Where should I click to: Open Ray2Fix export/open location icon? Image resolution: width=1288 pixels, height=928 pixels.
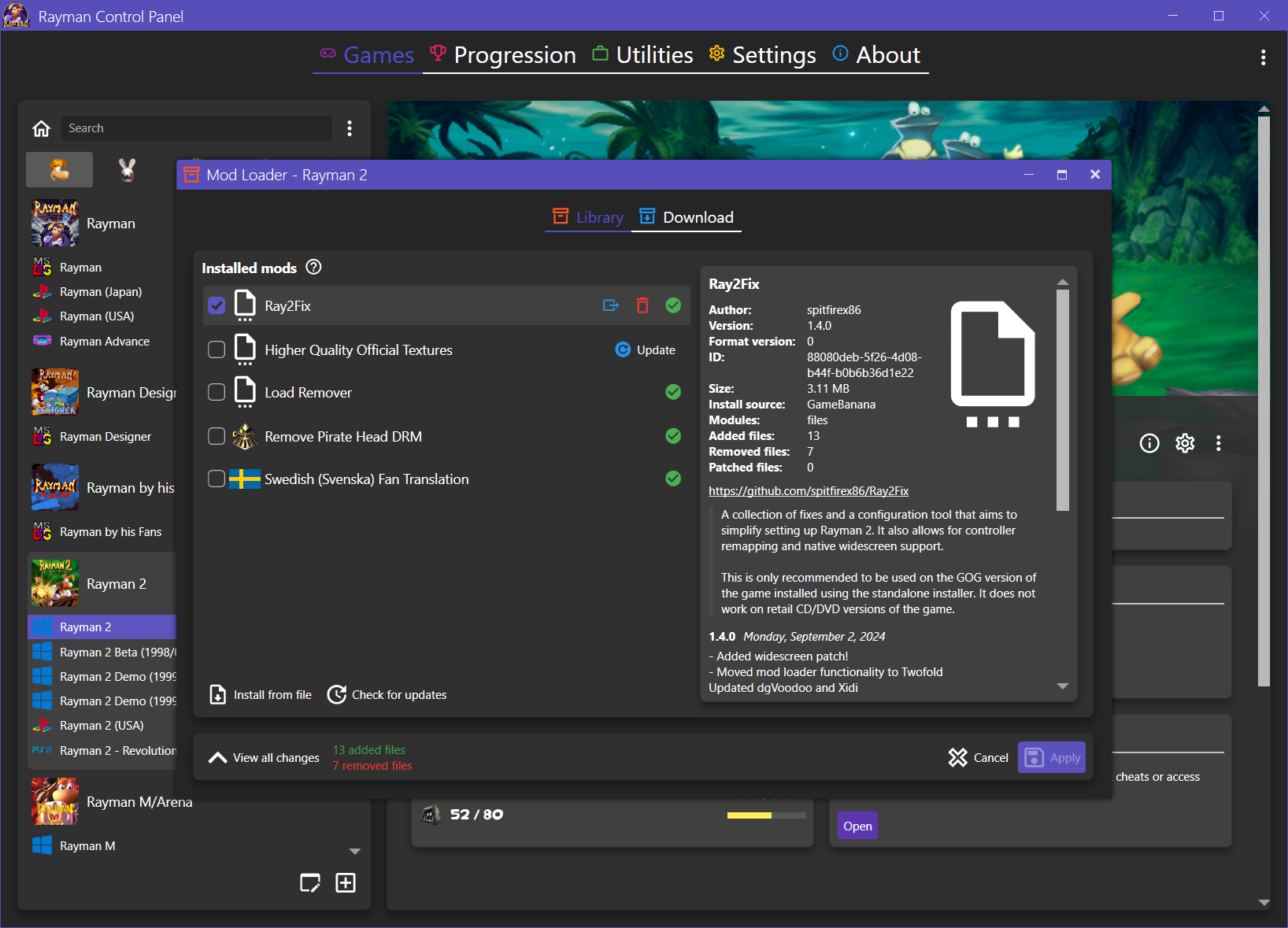[x=611, y=305]
